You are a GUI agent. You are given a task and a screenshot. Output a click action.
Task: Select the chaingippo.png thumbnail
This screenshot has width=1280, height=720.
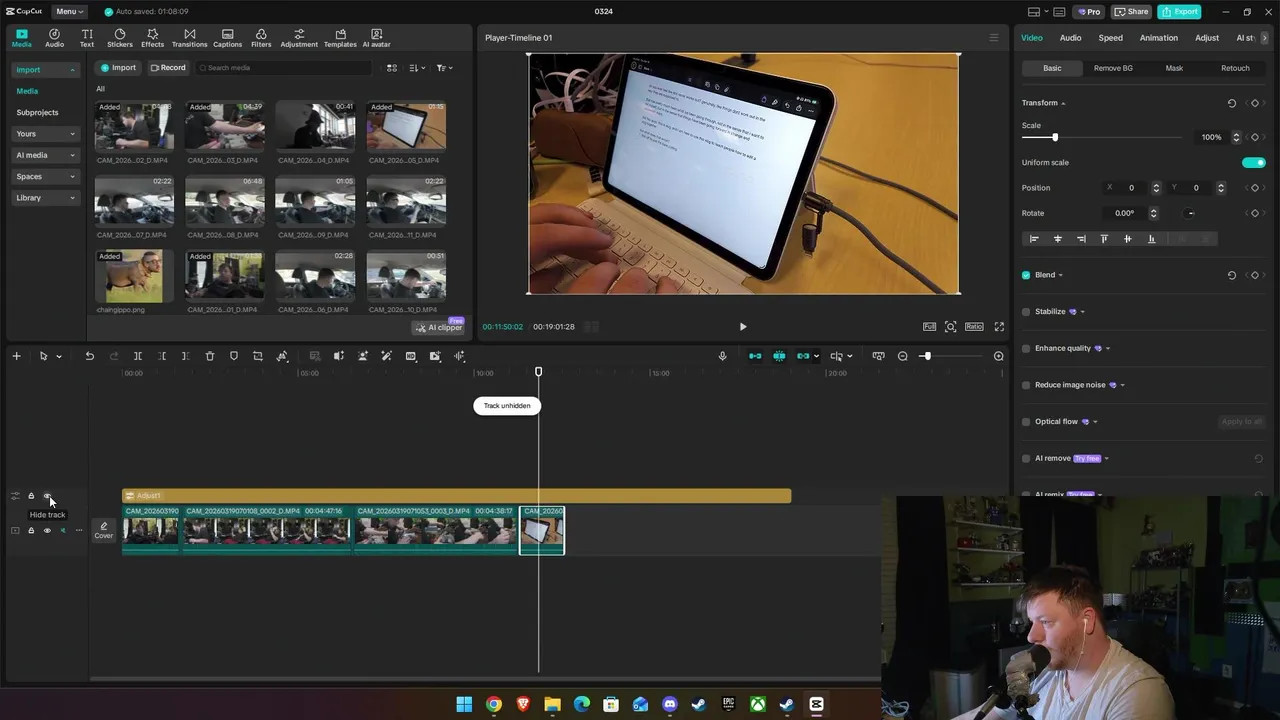point(134,276)
